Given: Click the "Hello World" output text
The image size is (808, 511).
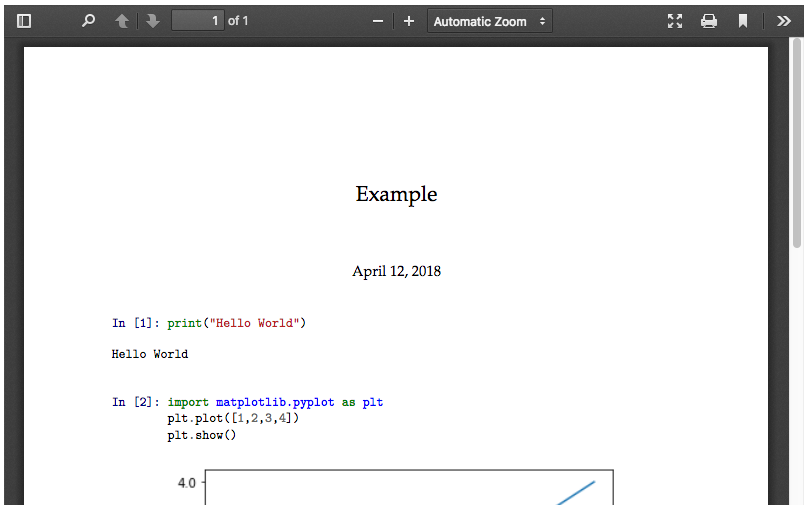Looking at the screenshot, I should coord(150,354).
